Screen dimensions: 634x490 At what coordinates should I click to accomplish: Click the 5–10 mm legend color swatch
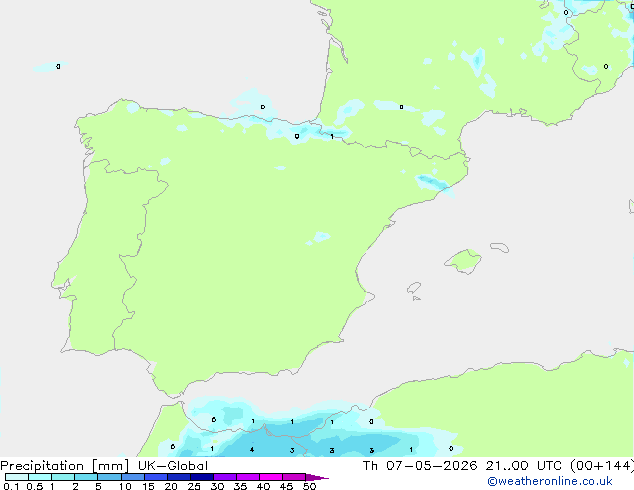(110, 477)
